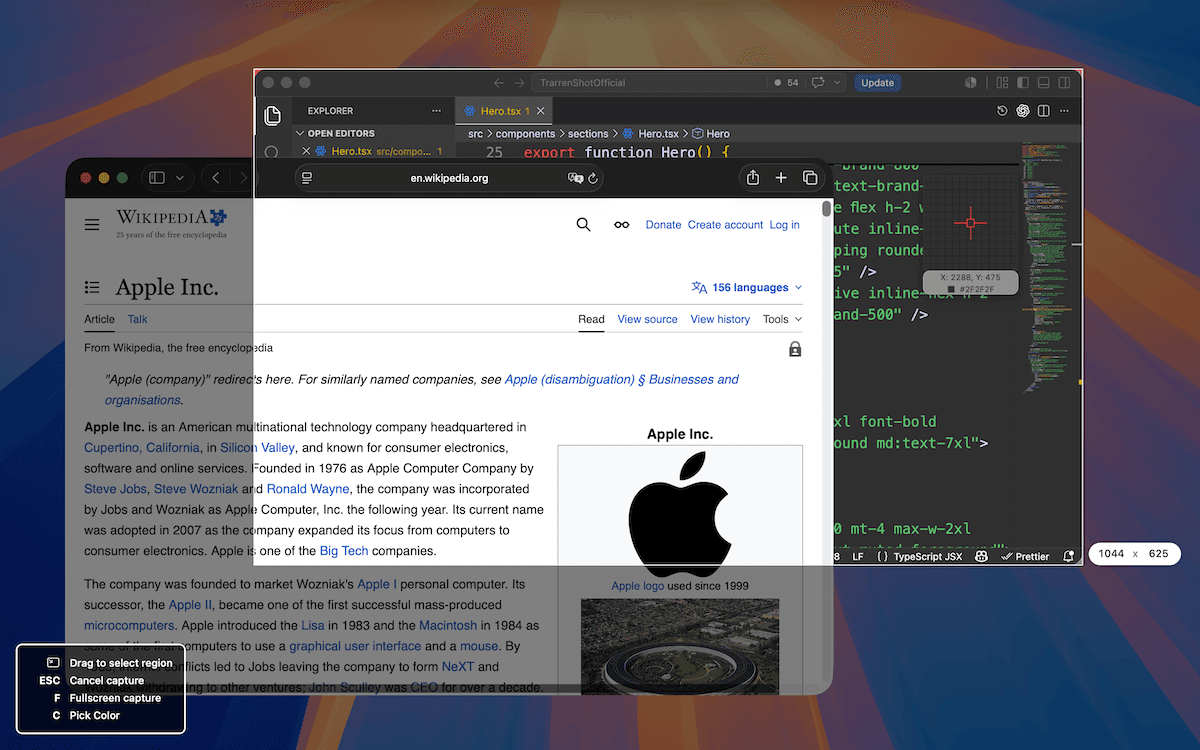Expand the Tools dropdown
Image resolution: width=1200 pixels, height=750 pixels.
[x=782, y=319]
